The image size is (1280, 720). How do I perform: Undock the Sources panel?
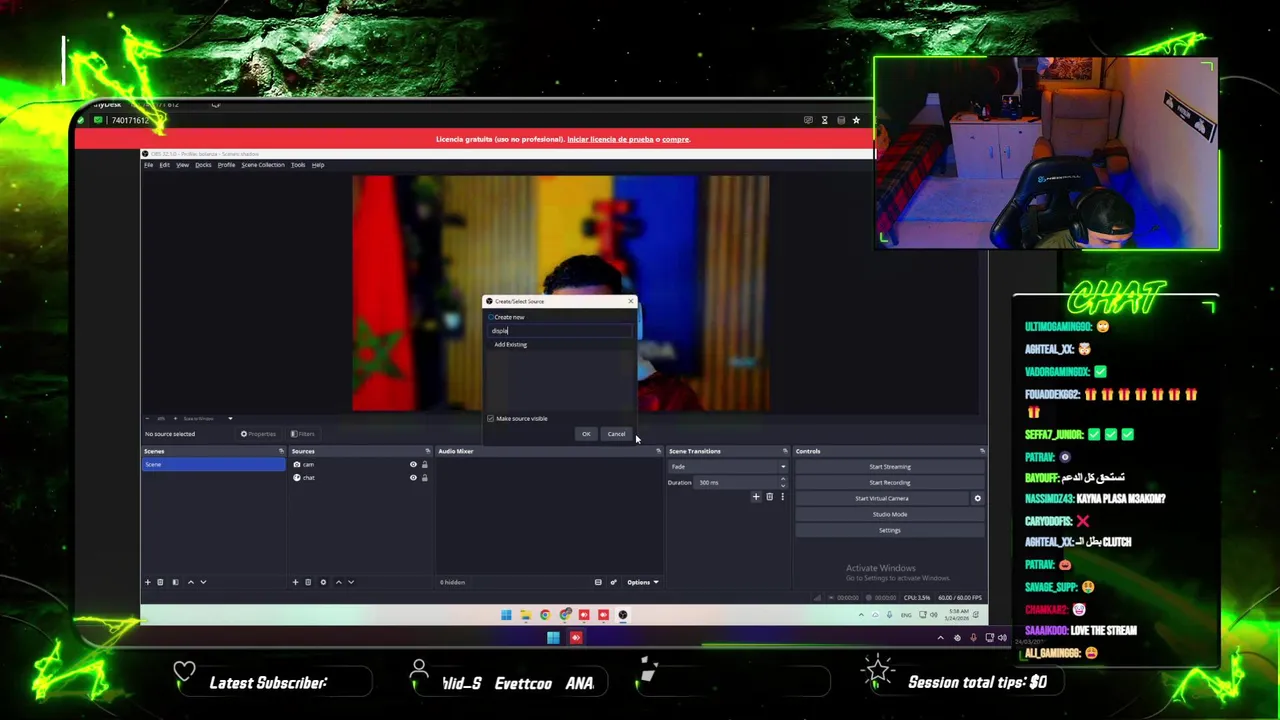(427, 451)
